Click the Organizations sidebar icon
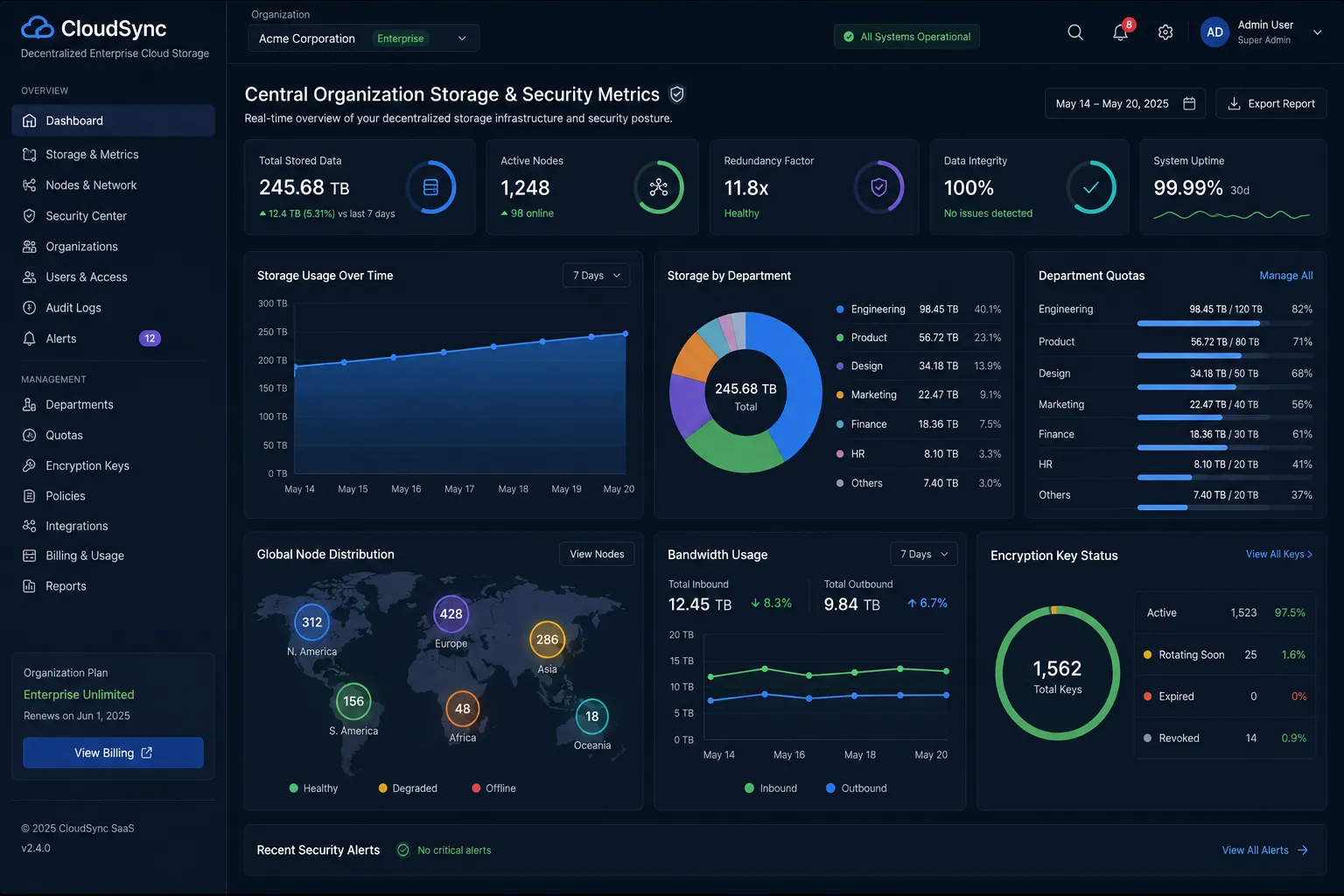1344x896 pixels. pos(29,246)
